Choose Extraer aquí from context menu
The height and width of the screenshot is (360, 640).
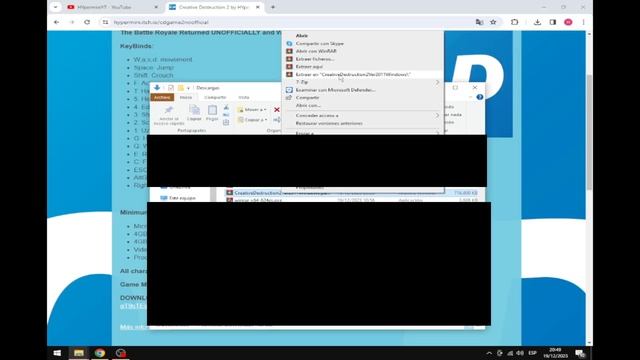click(309, 67)
